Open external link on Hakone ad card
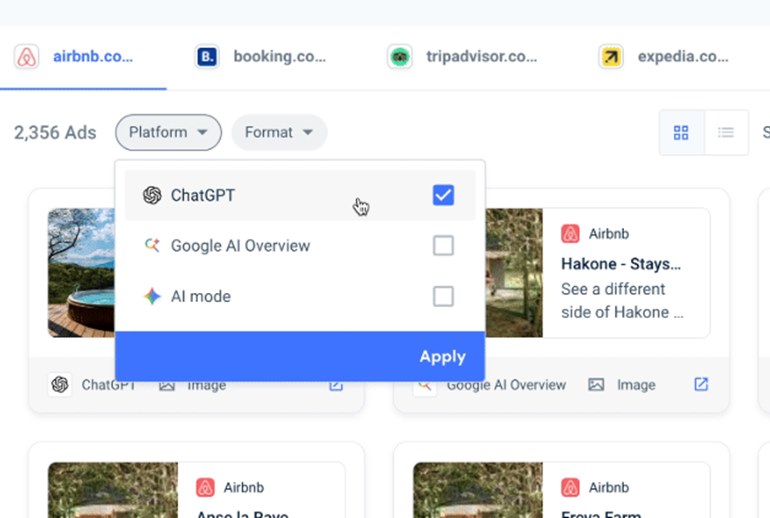Screen dimensions: 770x518 (701, 384)
